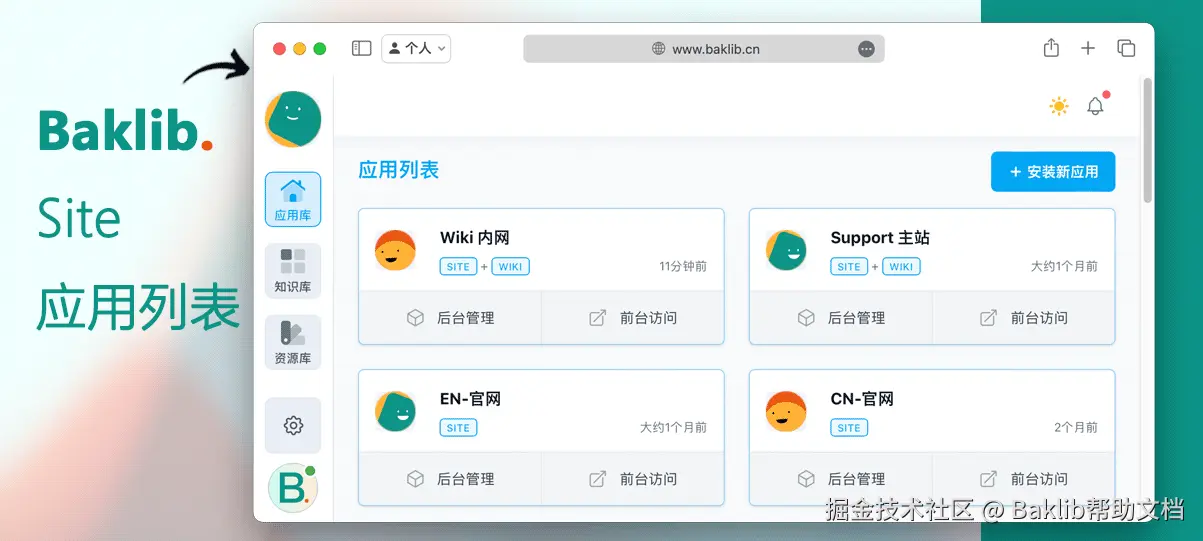The width and height of the screenshot is (1203, 541).
Task: Click the www.baklib.cn address bar
Action: [704, 48]
